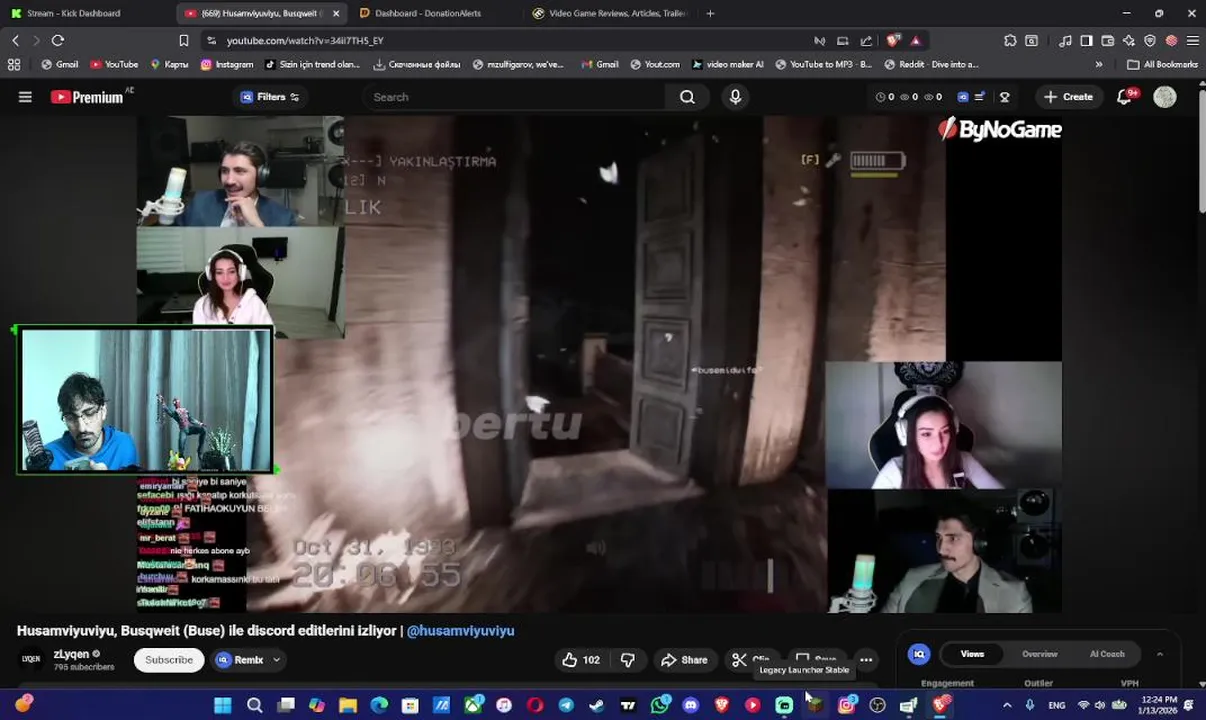Open the YouTube guide hamburger menu
Viewport: 1206px width, 720px height.
coord(25,97)
